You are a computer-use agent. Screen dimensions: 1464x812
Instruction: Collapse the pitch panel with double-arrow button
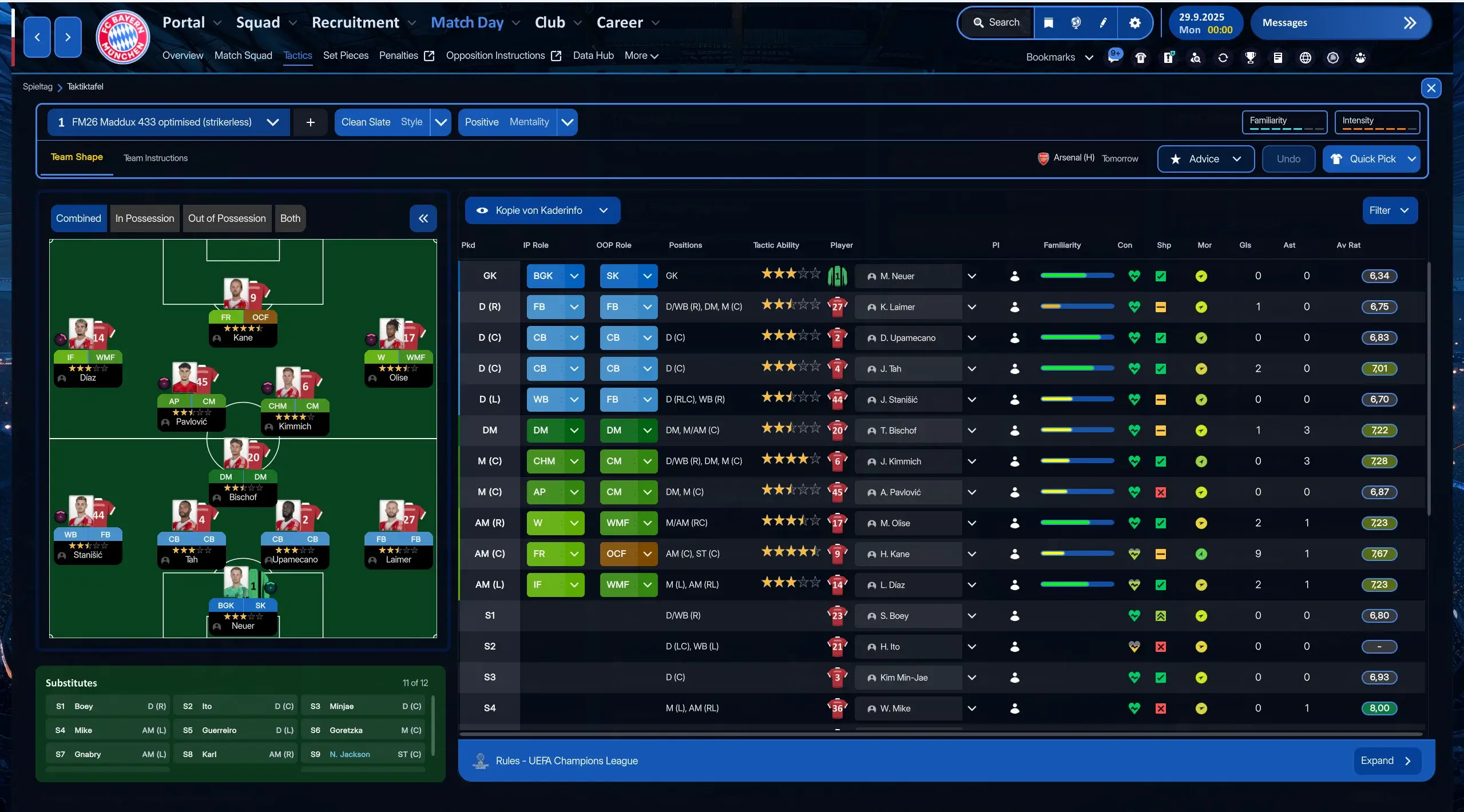pos(423,218)
